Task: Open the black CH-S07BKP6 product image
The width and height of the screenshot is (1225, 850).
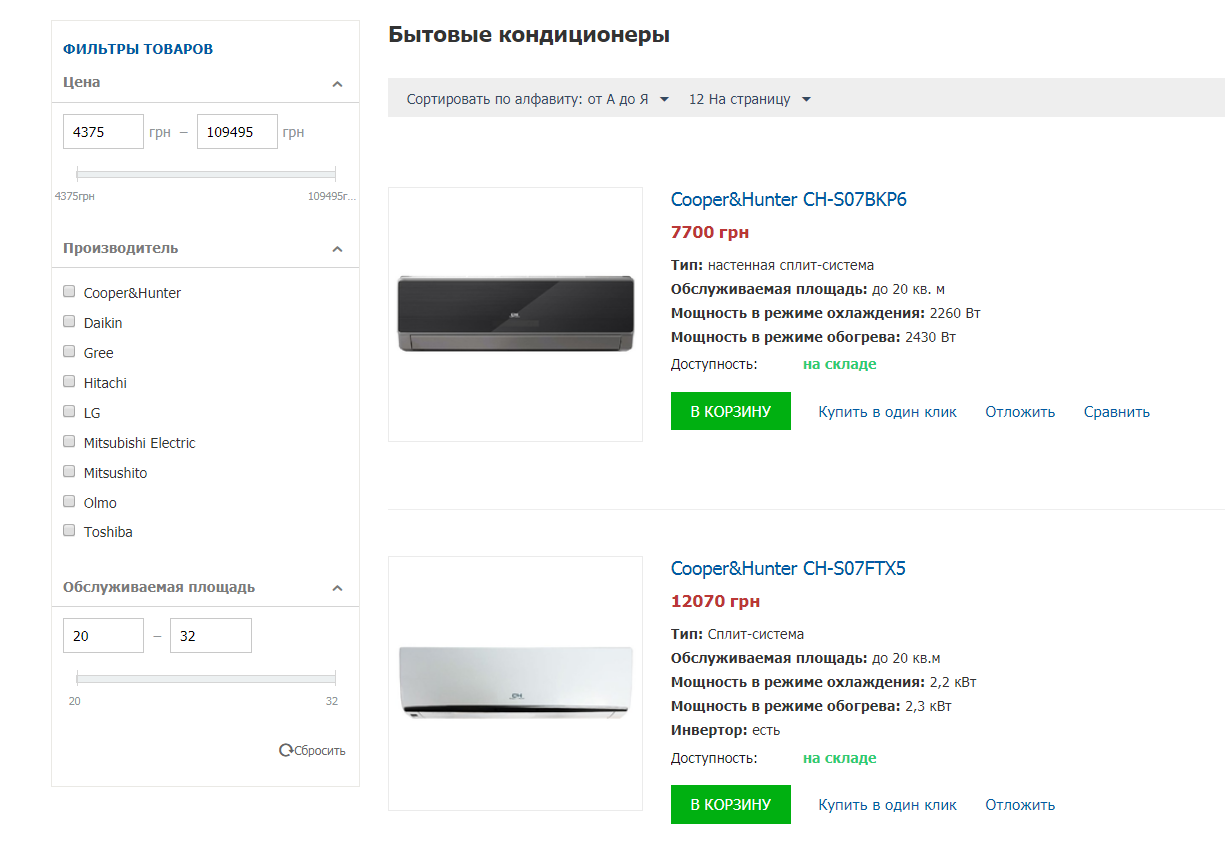Action: tap(515, 314)
